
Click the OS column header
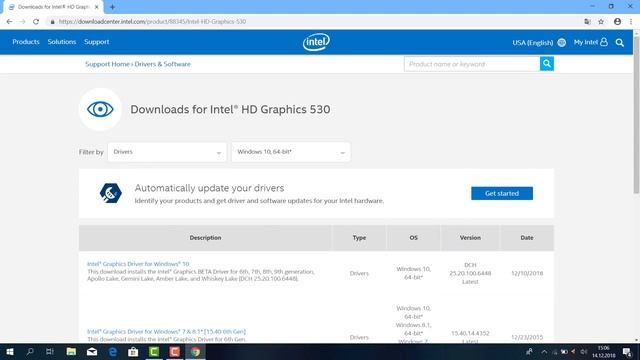413,238
